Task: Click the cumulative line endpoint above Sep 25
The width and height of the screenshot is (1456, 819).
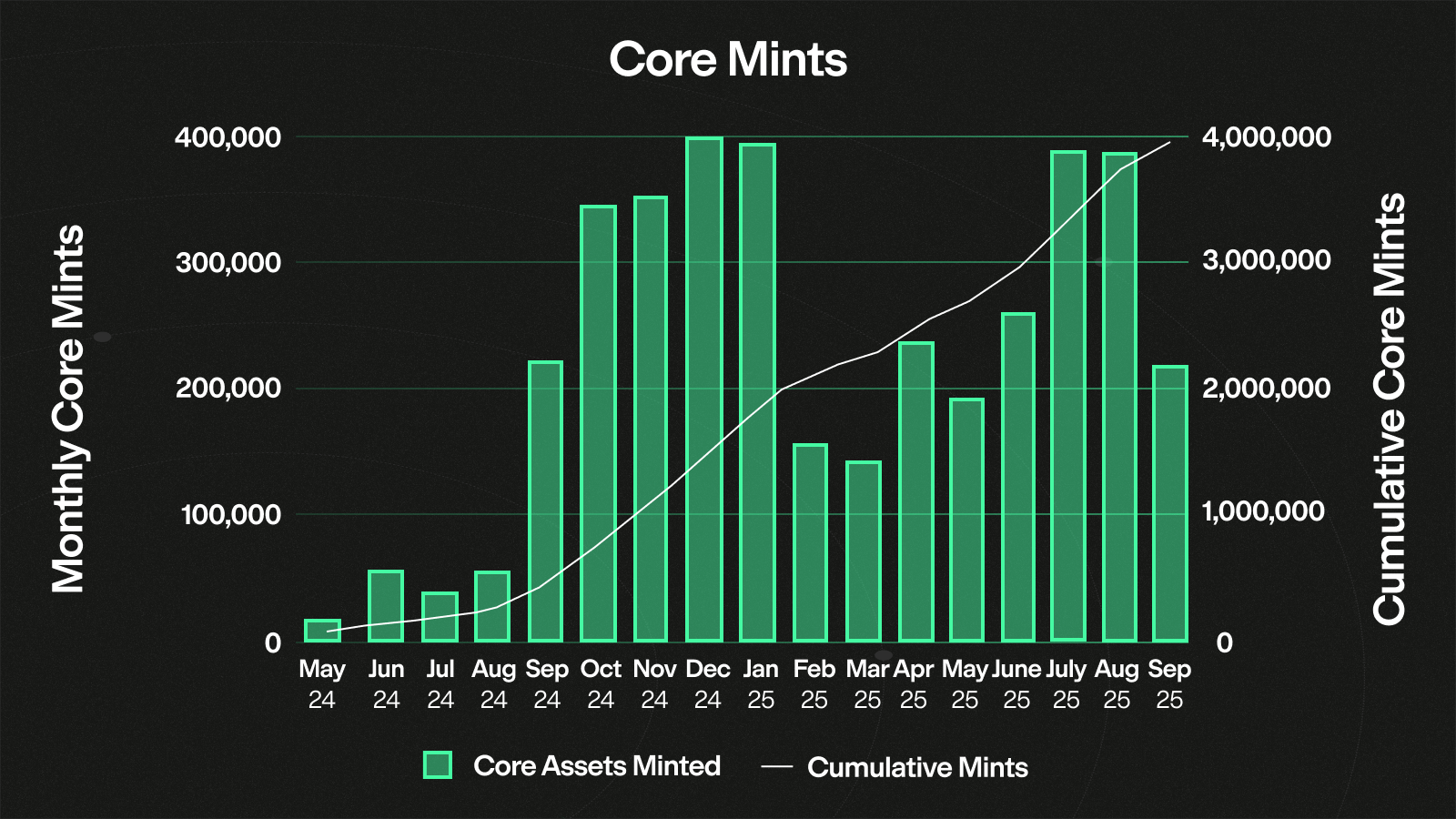Action: (x=1169, y=143)
